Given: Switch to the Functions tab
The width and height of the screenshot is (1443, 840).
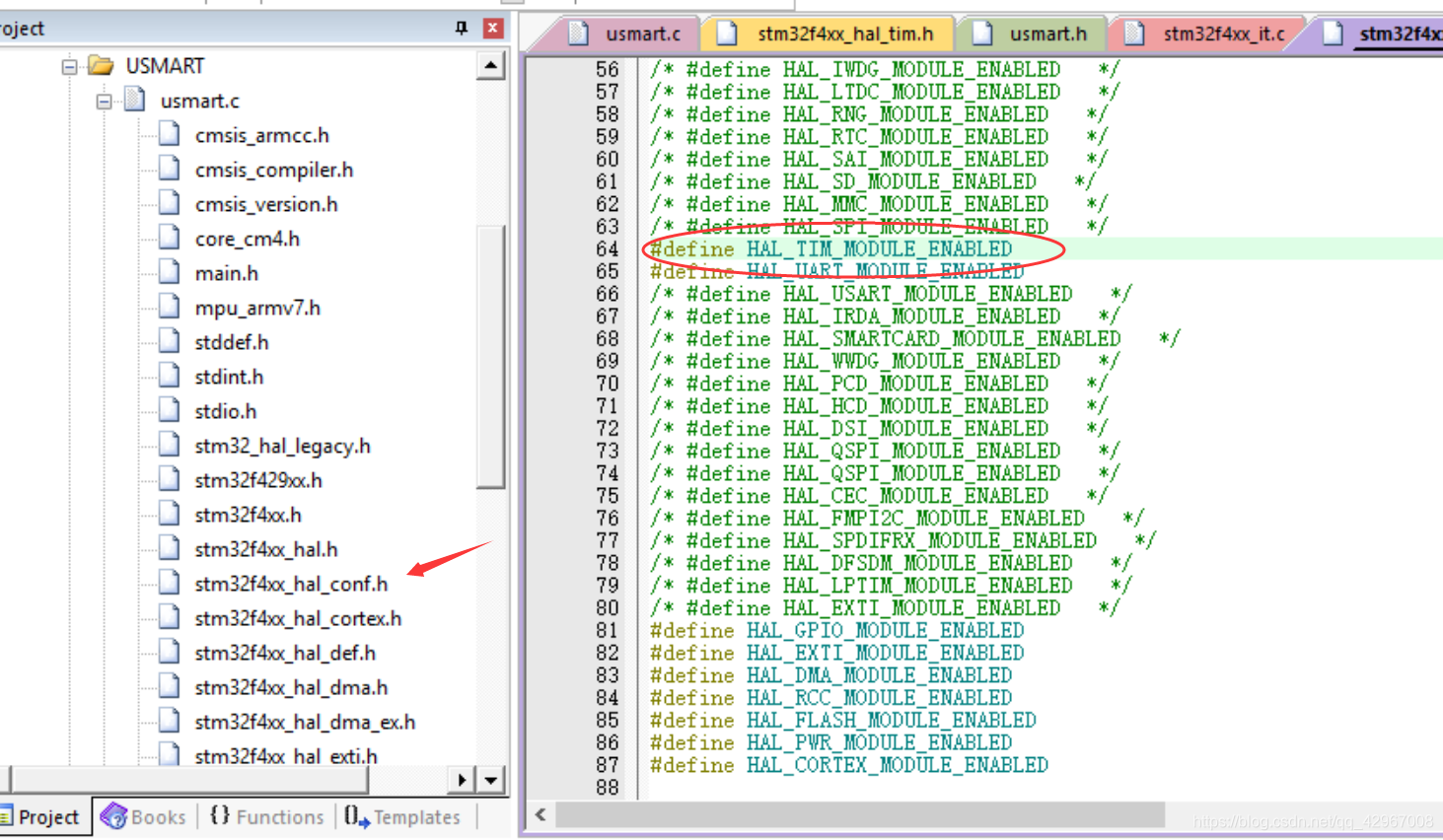Looking at the screenshot, I should coord(267,816).
